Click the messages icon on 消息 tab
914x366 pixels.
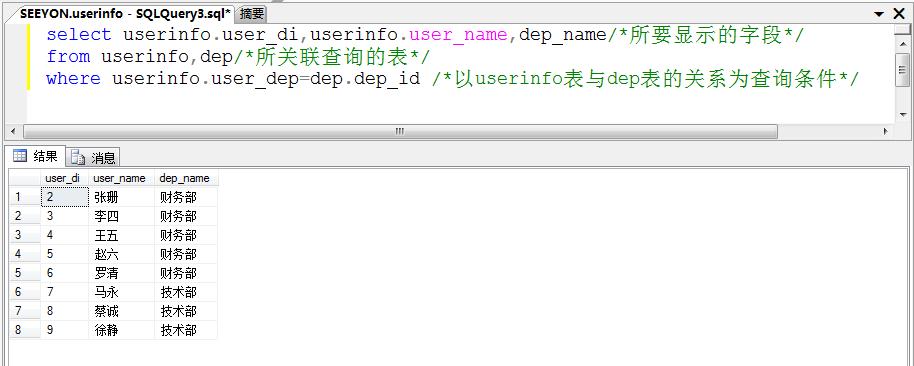[x=78, y=157]
